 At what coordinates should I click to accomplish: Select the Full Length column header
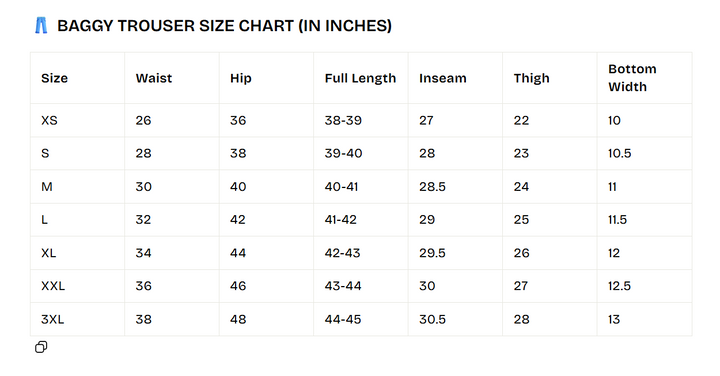(x=360, y=78)
